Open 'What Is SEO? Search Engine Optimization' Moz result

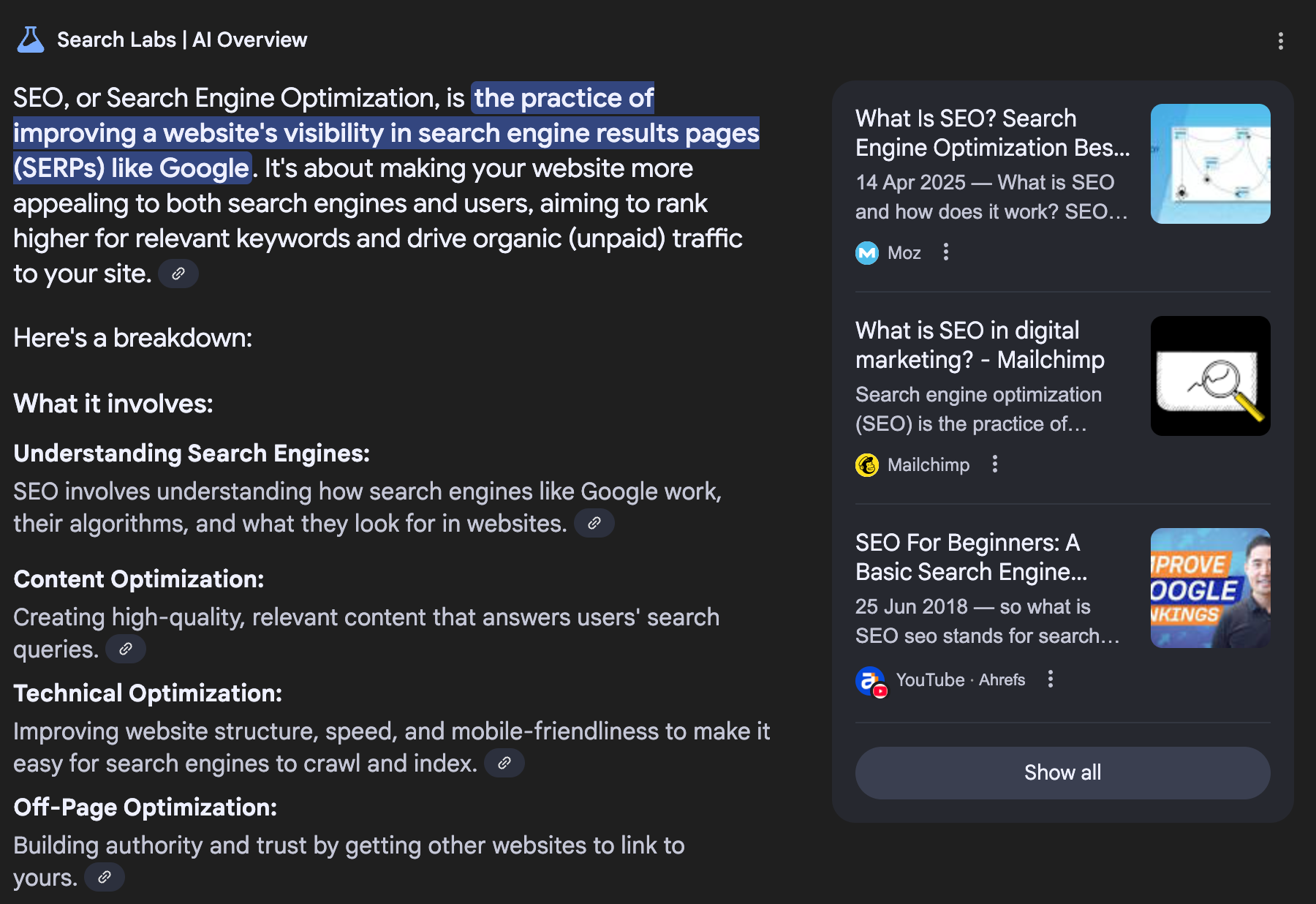[992, 133]
